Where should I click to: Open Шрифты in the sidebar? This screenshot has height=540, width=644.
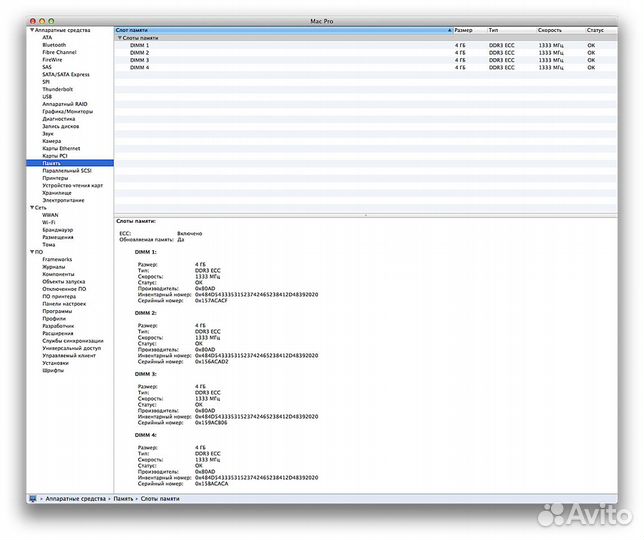53,370
